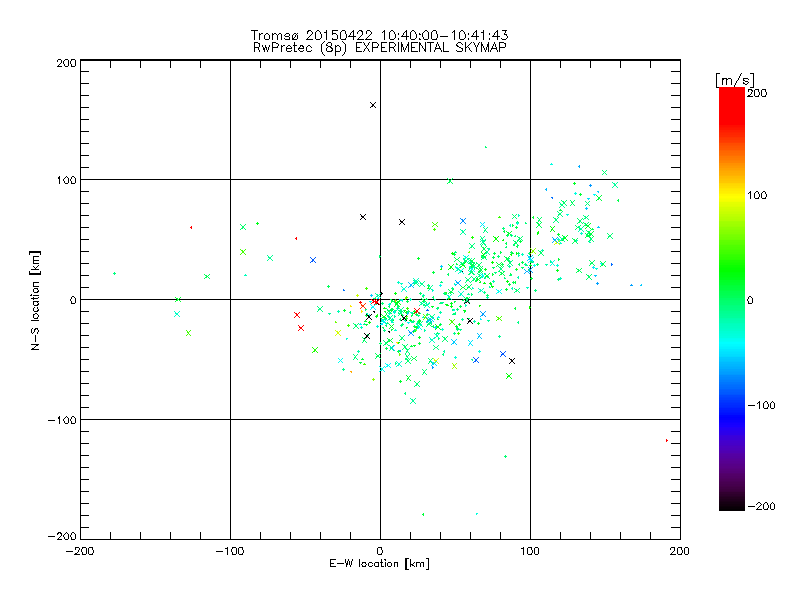Click the N-S axis "200" tick label

(66, 63)
